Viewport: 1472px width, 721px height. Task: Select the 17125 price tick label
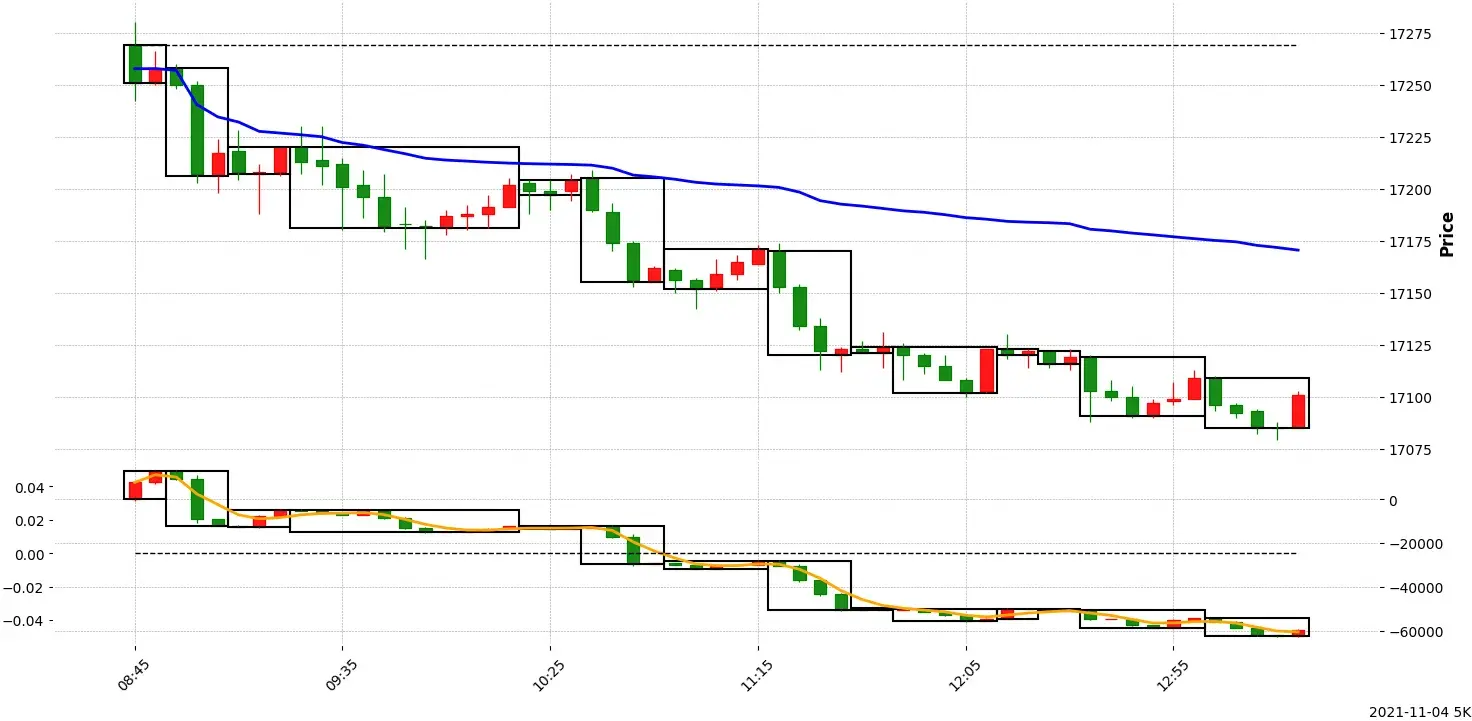coord(1410,346)
